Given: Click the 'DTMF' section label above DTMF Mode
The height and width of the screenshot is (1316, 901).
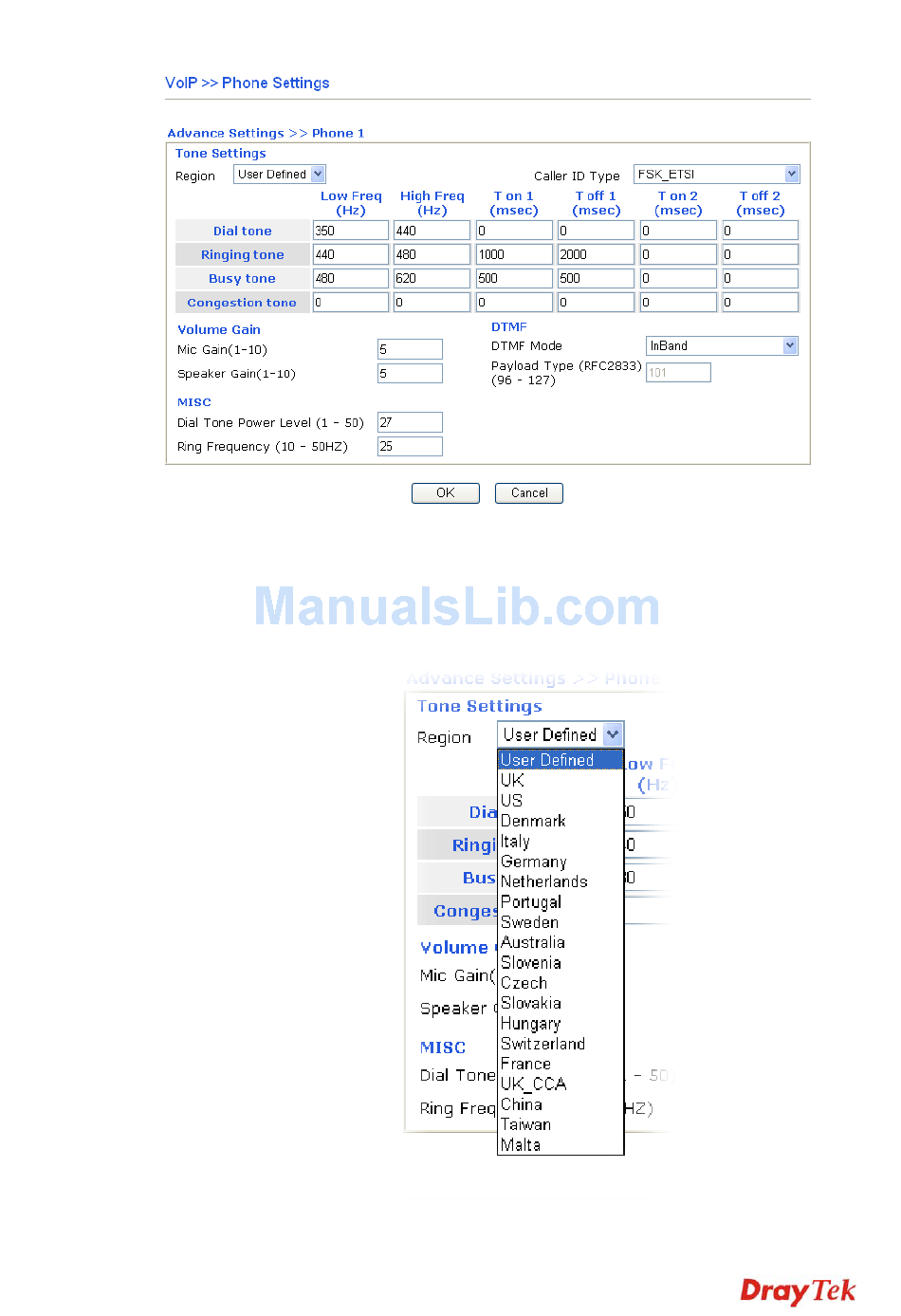Looking at the screenshot, I should (509, 327).
